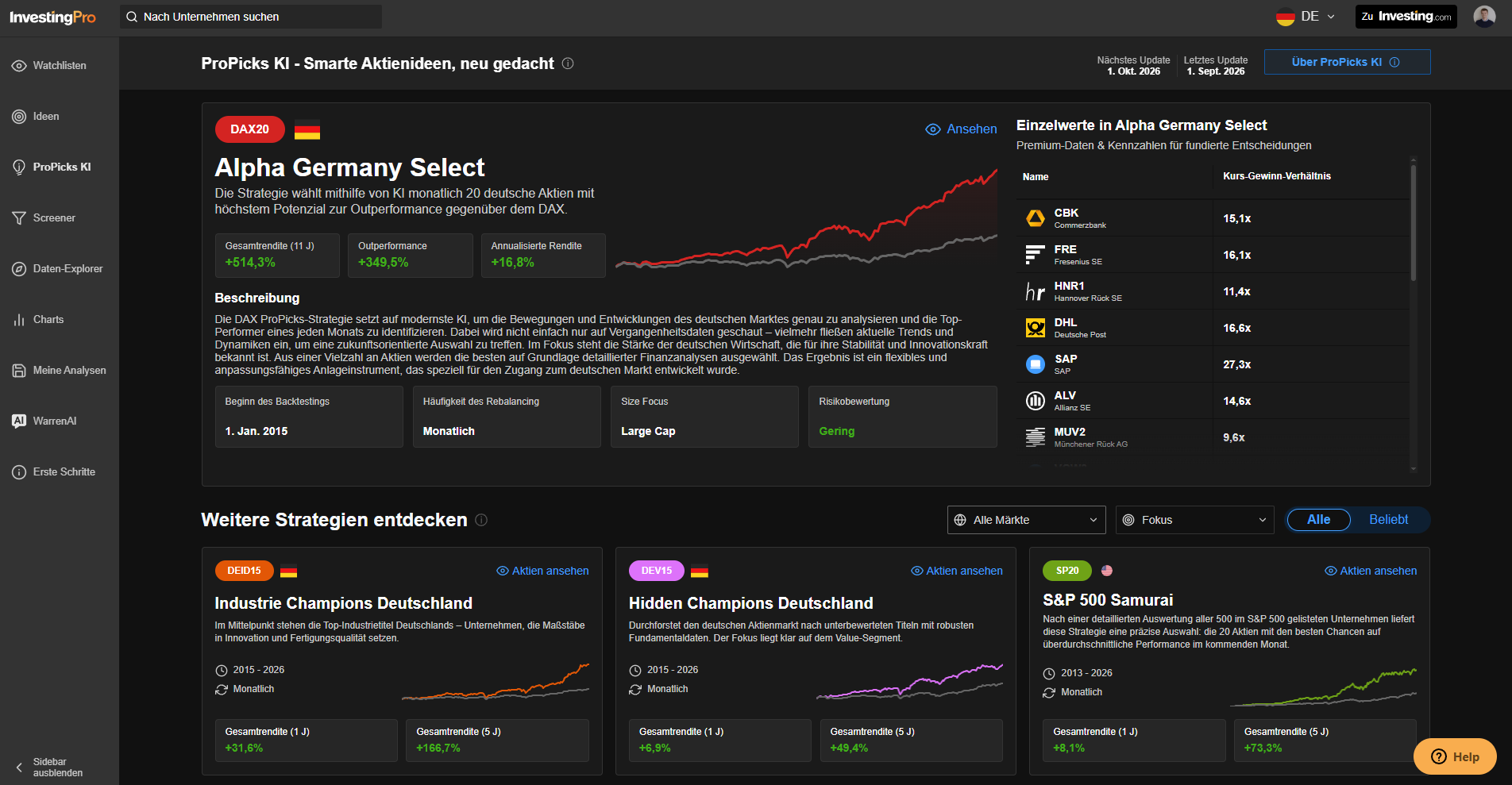Open the Alle Märkte dropdown

pos(1027,520)
